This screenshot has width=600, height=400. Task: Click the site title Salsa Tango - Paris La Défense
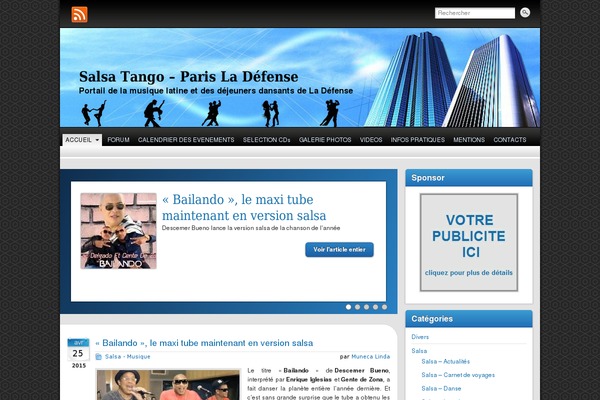189,77
